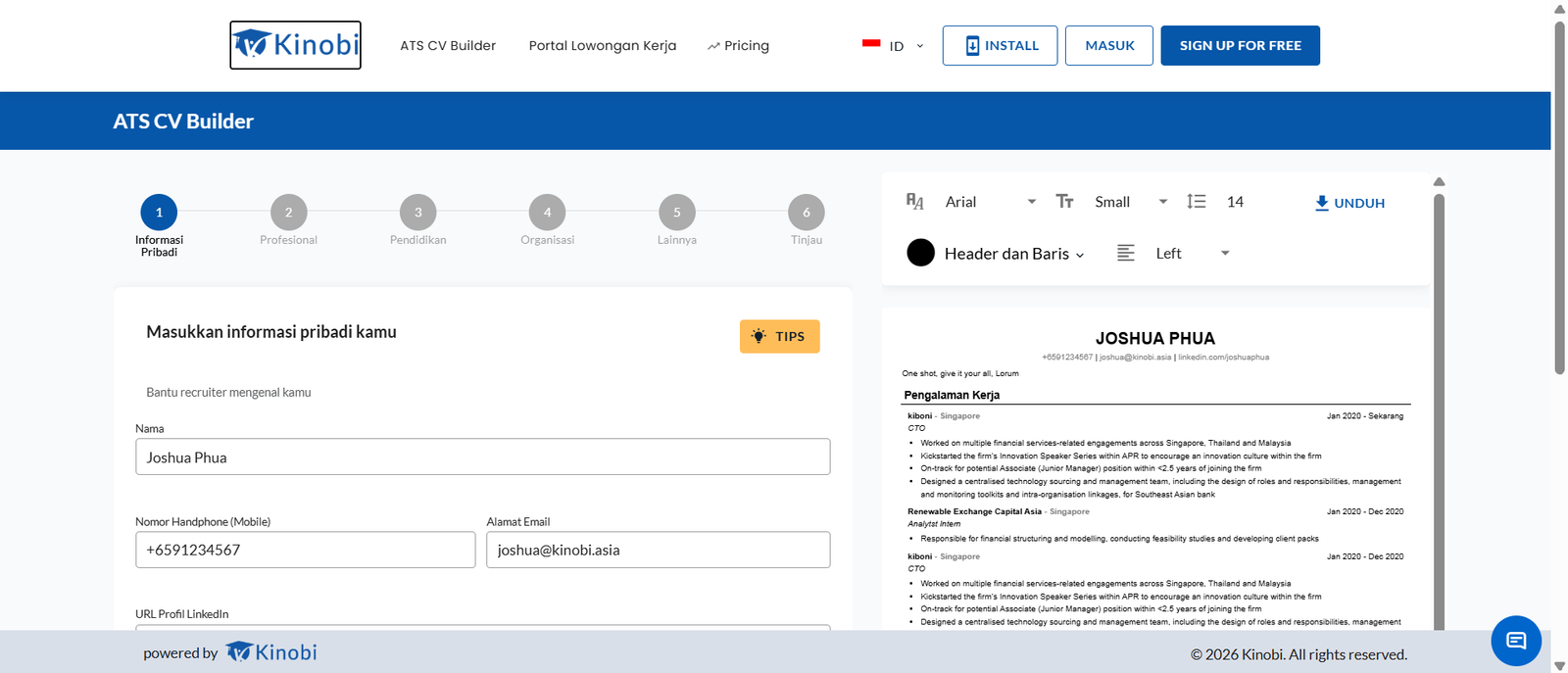Go to step 1 Informasi Pribadi
The width and height of the screenshot is (1568, 673).
point(159,213)
